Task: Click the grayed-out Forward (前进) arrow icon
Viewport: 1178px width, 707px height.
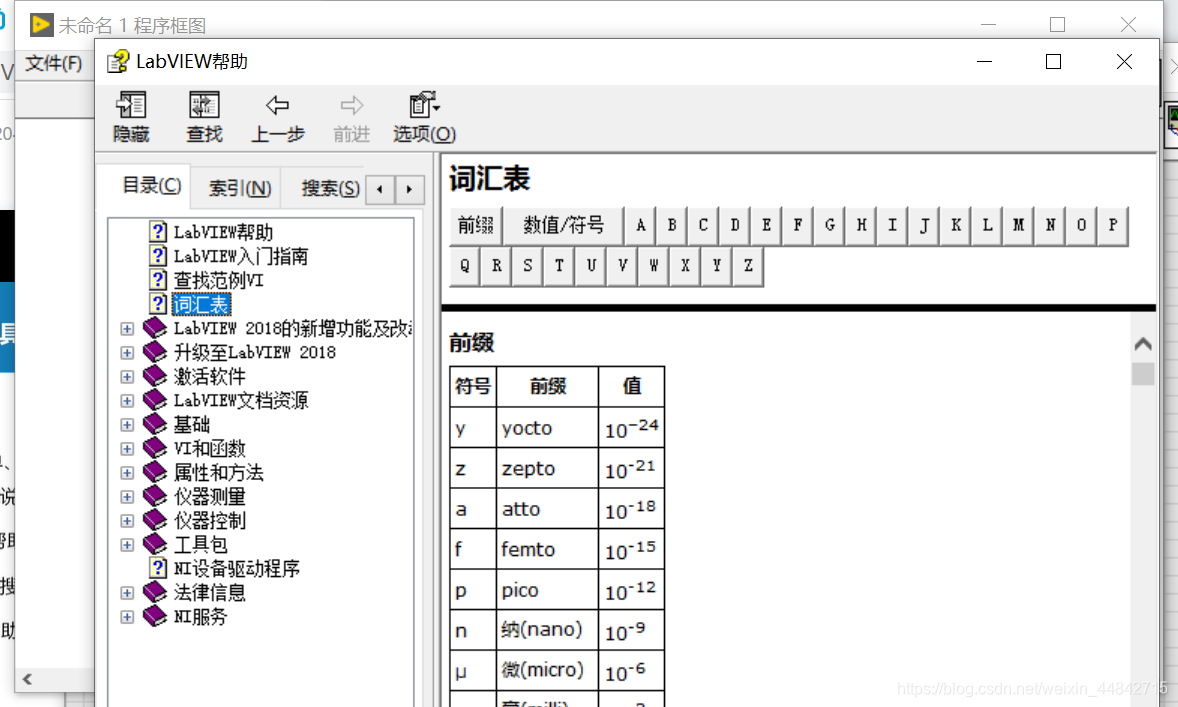Action: [351, 105]
